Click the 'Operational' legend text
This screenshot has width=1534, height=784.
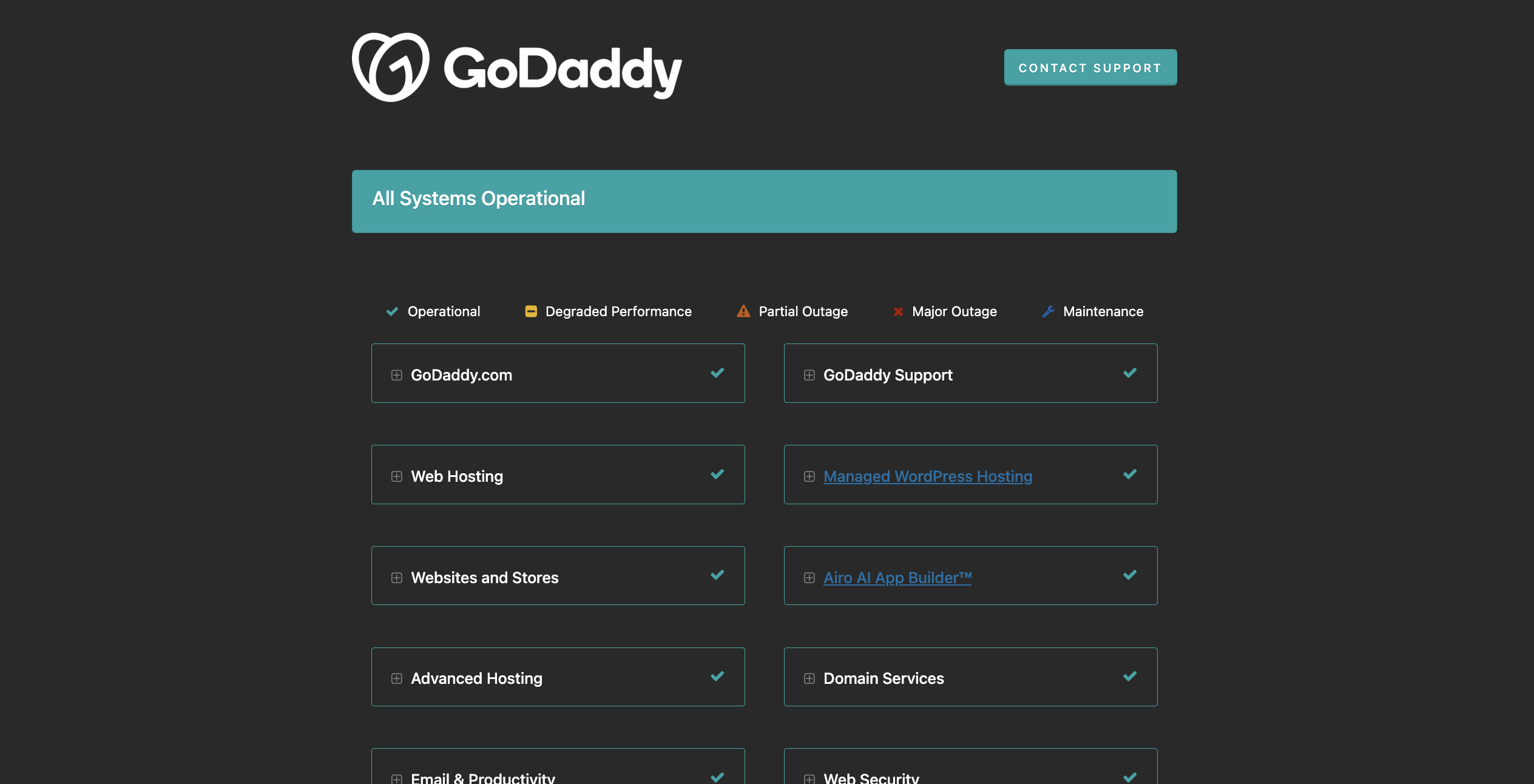(x=444, y=311)
